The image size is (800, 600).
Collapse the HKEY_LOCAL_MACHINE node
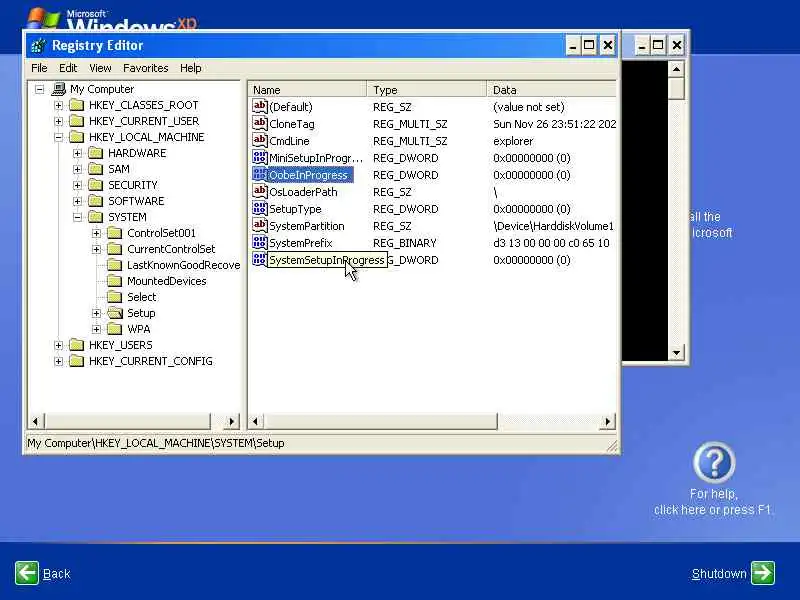pos(58,137)
